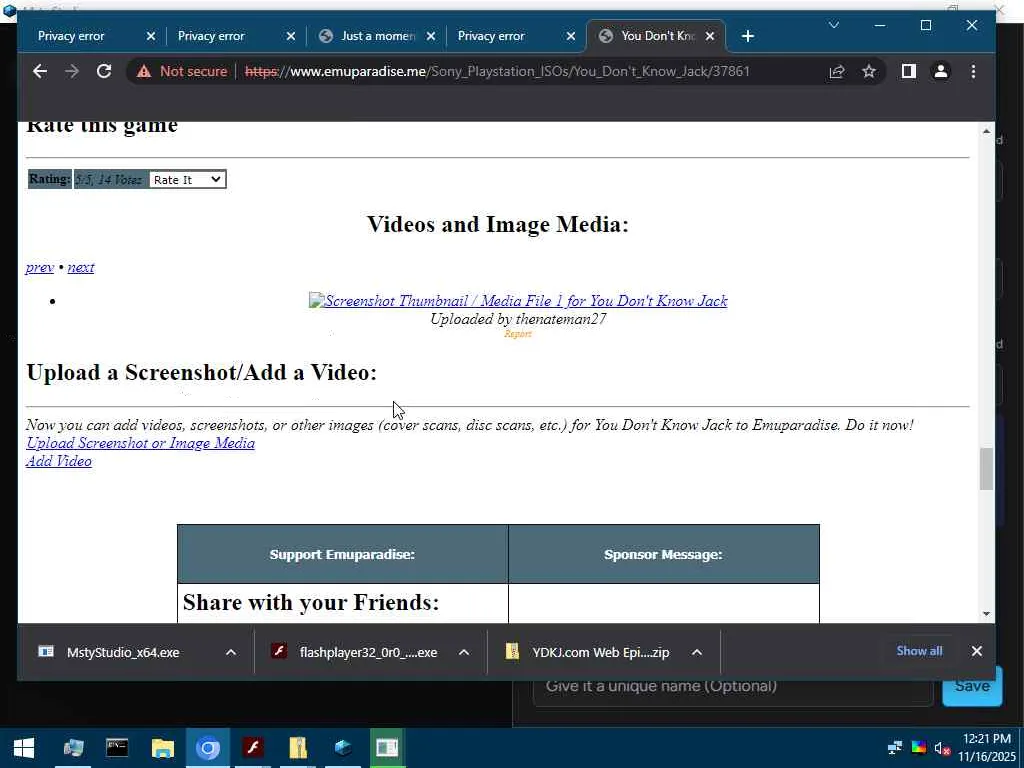Toggle the browser side panel icon
The height and width of the screenshot is (768, 1024).
click(908, 71)
